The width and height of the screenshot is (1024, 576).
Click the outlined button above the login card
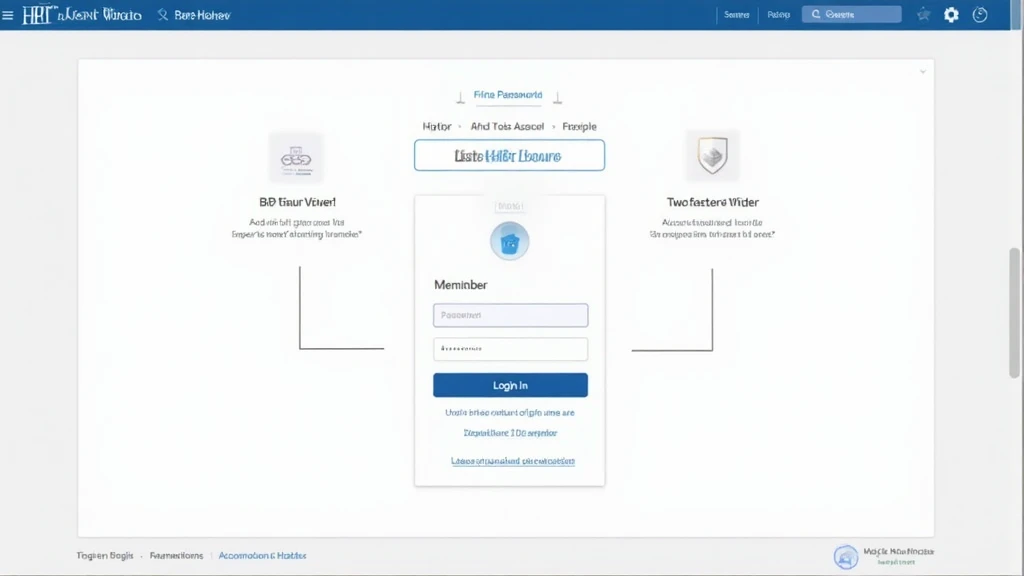pos(509,156)
